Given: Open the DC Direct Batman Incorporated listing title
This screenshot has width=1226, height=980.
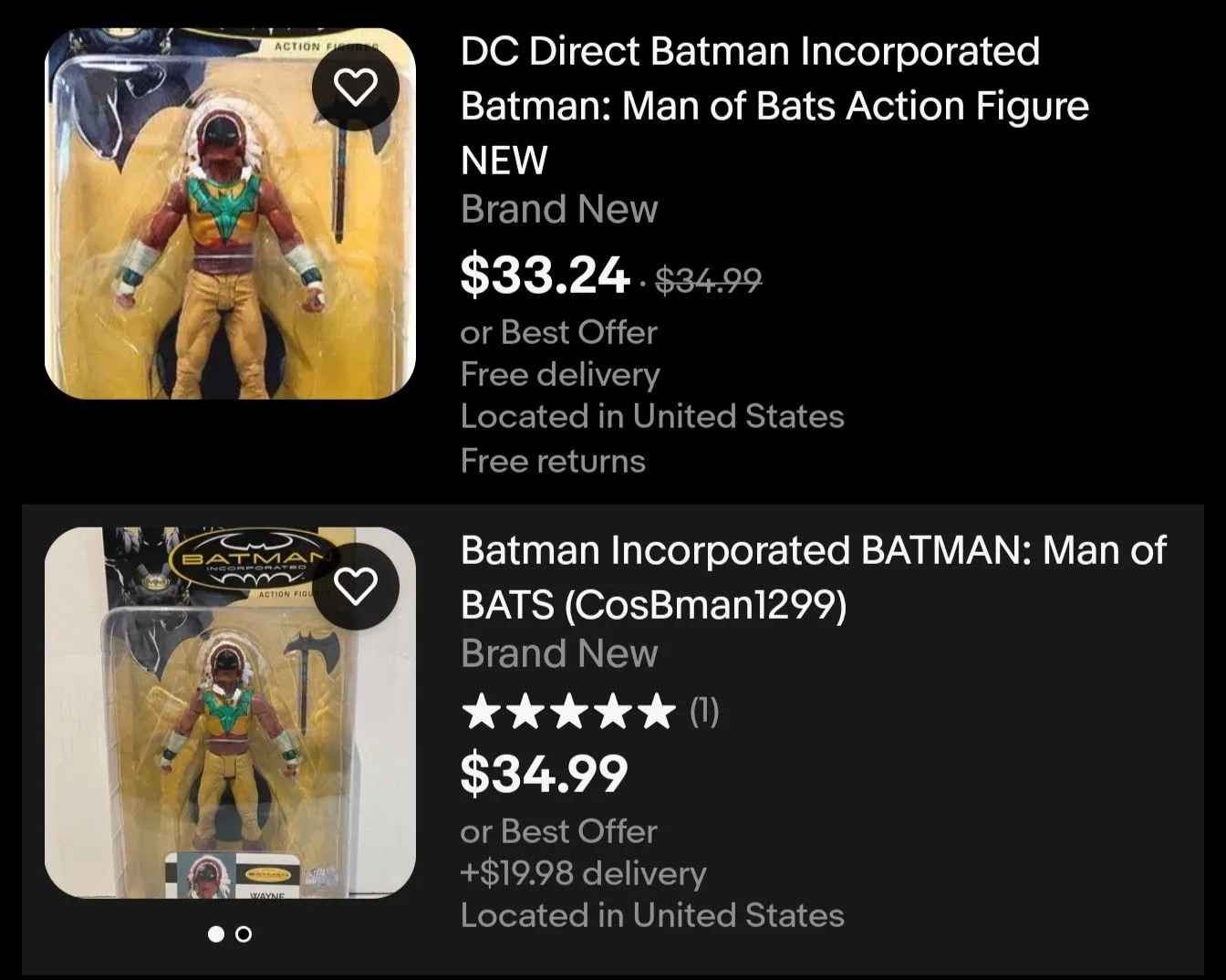Looking at the screenshot, I should pyautogui.click(x=774, y=106).
